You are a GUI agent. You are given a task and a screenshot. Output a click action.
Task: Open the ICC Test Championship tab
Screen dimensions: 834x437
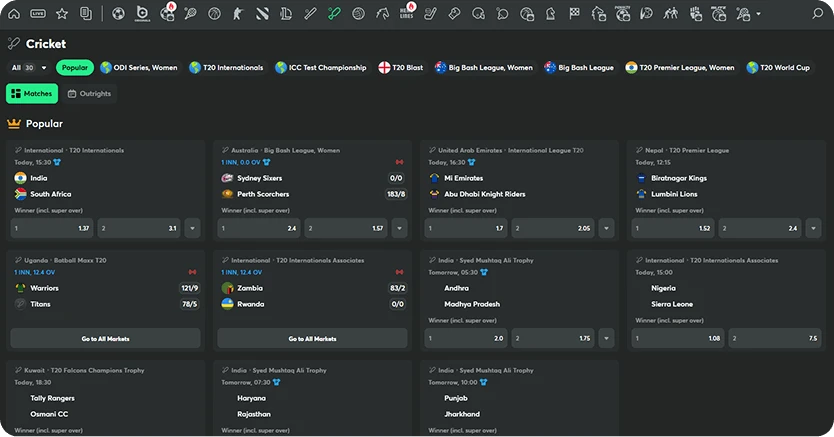(320, 67)
